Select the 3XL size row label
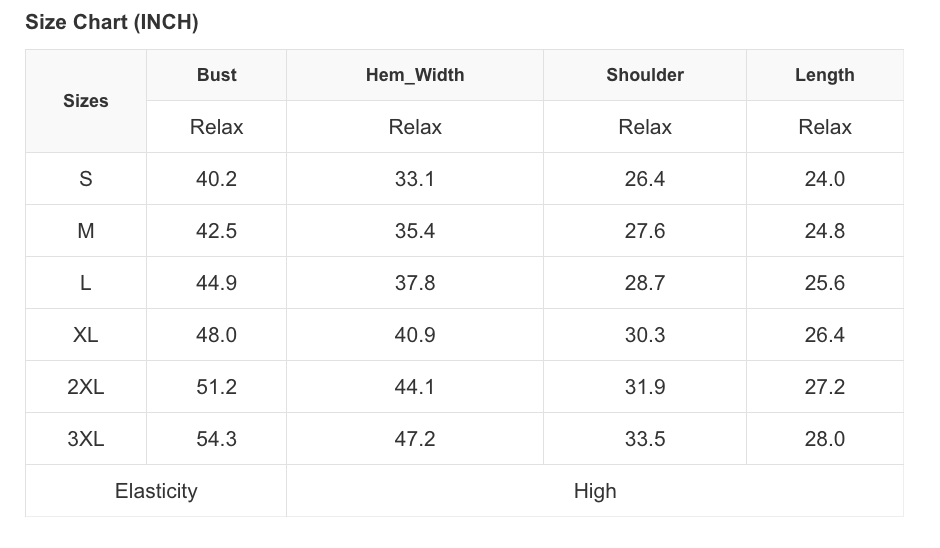 [x=86, y=439]
